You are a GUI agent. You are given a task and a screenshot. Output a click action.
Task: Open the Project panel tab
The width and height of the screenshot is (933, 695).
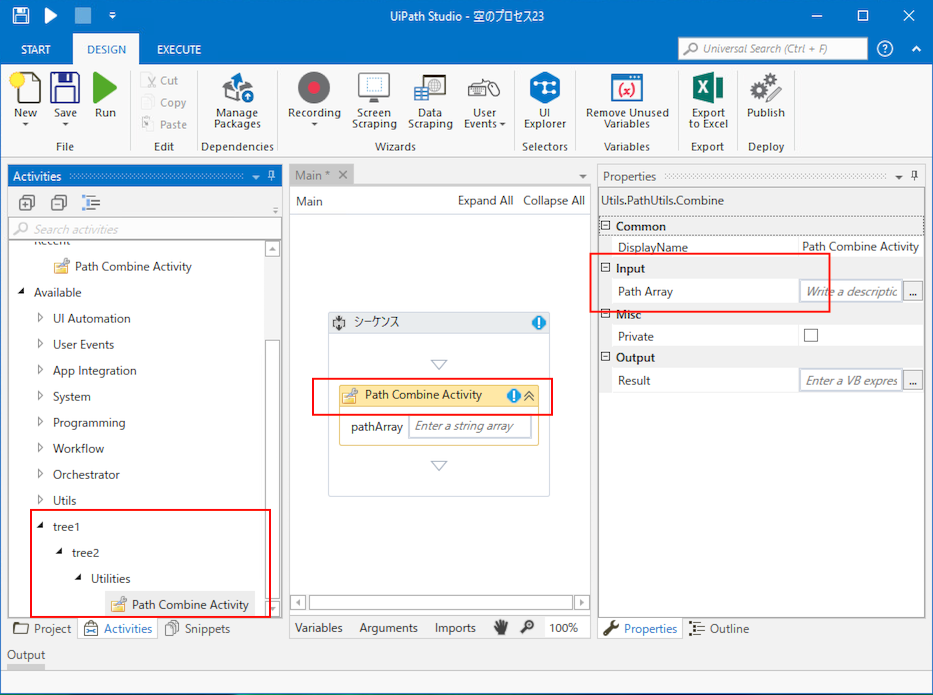pyautogui.click(x=42, y=628)
